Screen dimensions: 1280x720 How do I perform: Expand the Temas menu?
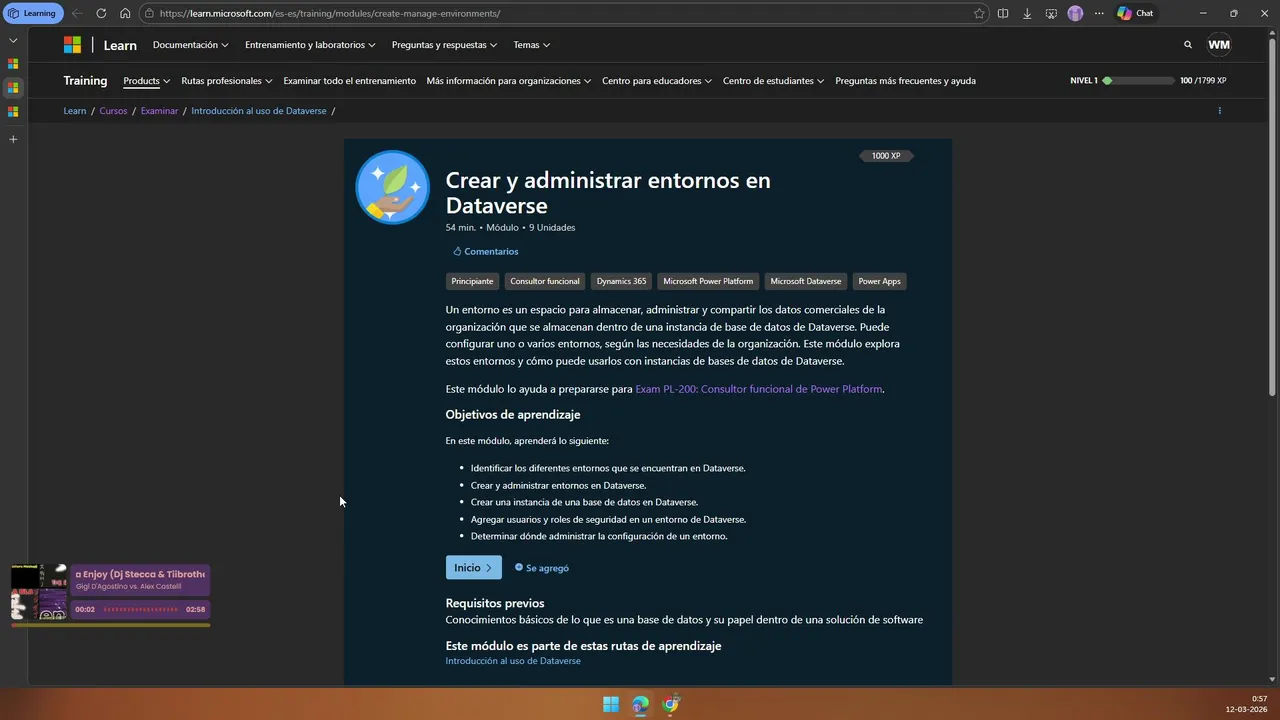[532, 45]
